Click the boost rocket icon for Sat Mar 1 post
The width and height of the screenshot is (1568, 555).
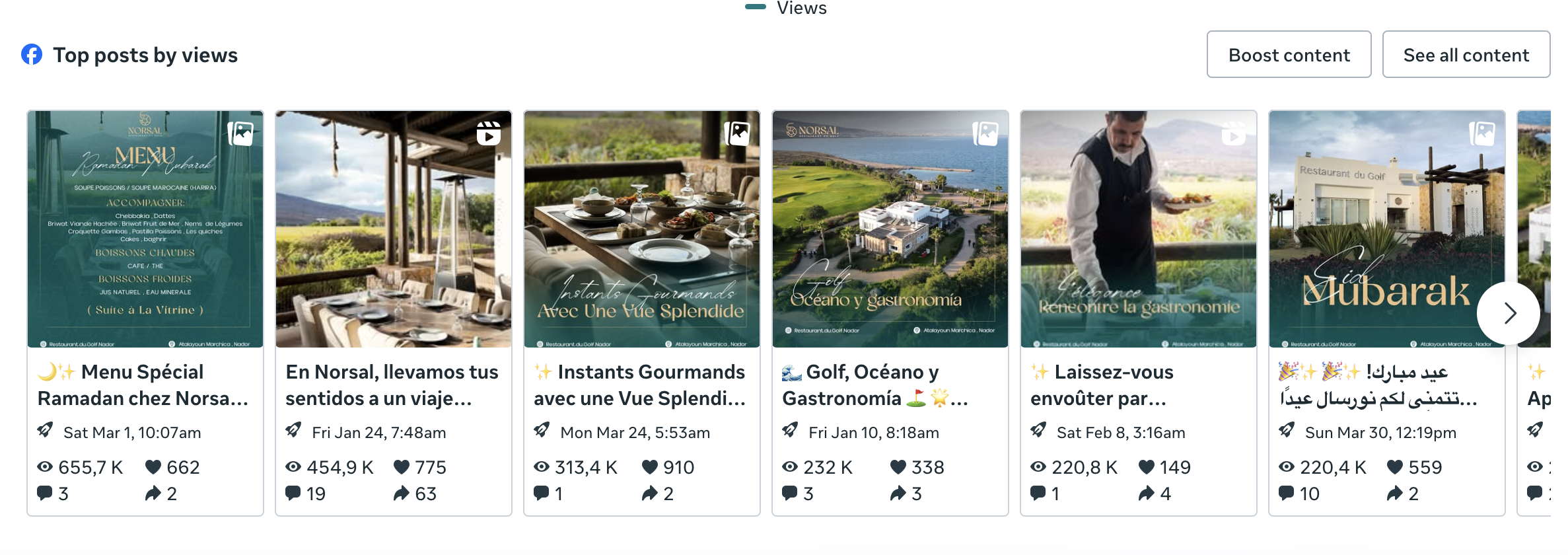(x=45, y=431)
